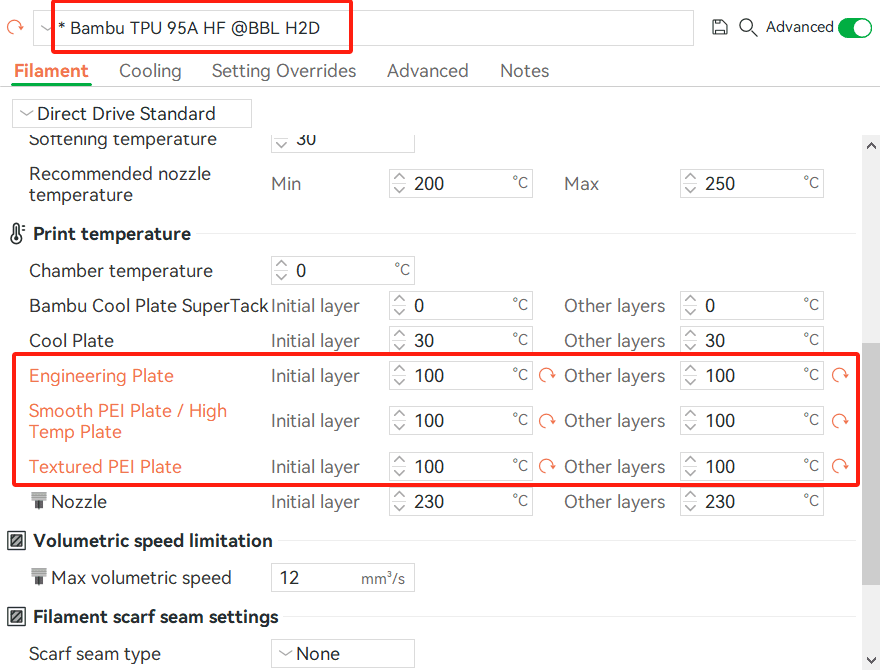Click the Max volumetric speed field

point(343,577)
